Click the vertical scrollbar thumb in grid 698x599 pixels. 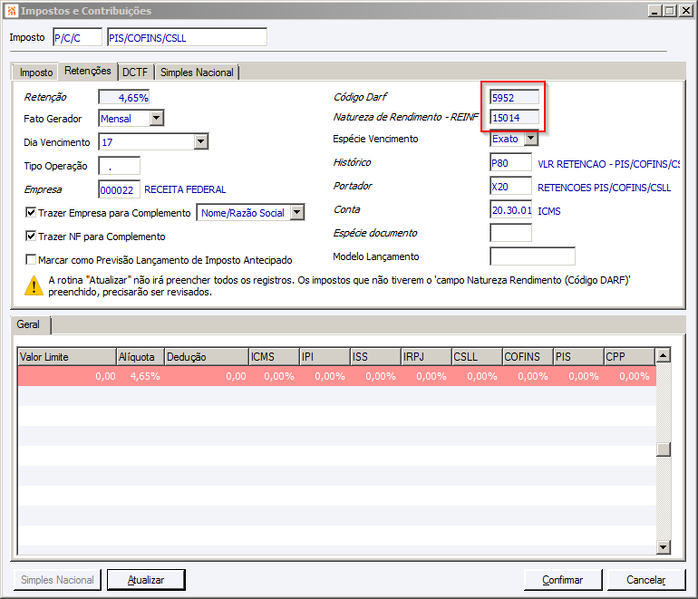coord(663,449)
